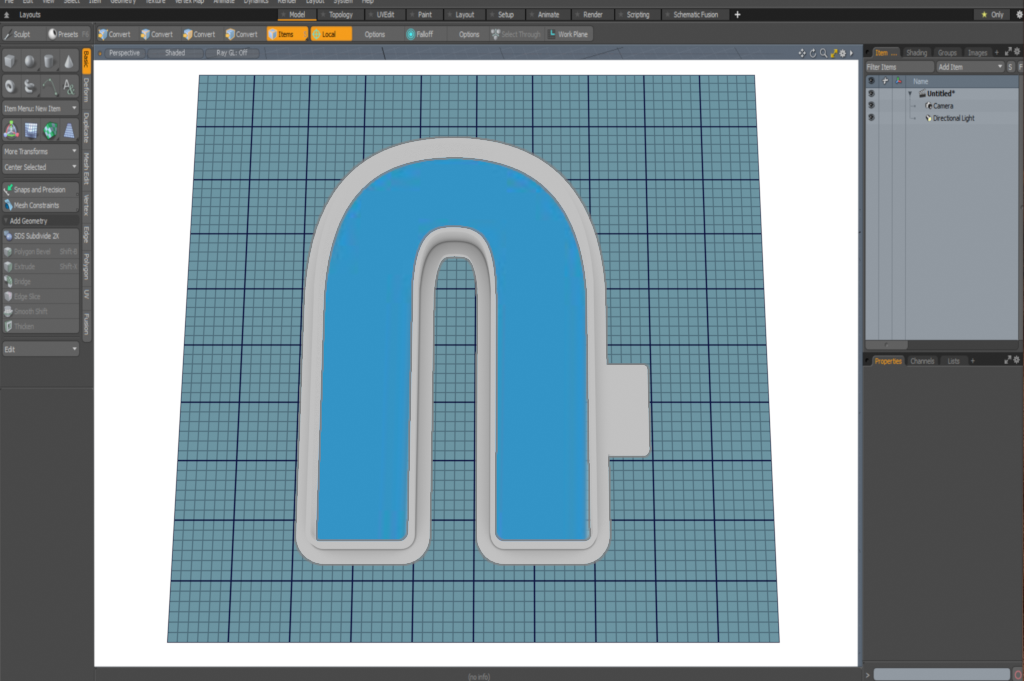Toggle Items selection mode
Screen dimensions: 1024x681
coord(286,34)
